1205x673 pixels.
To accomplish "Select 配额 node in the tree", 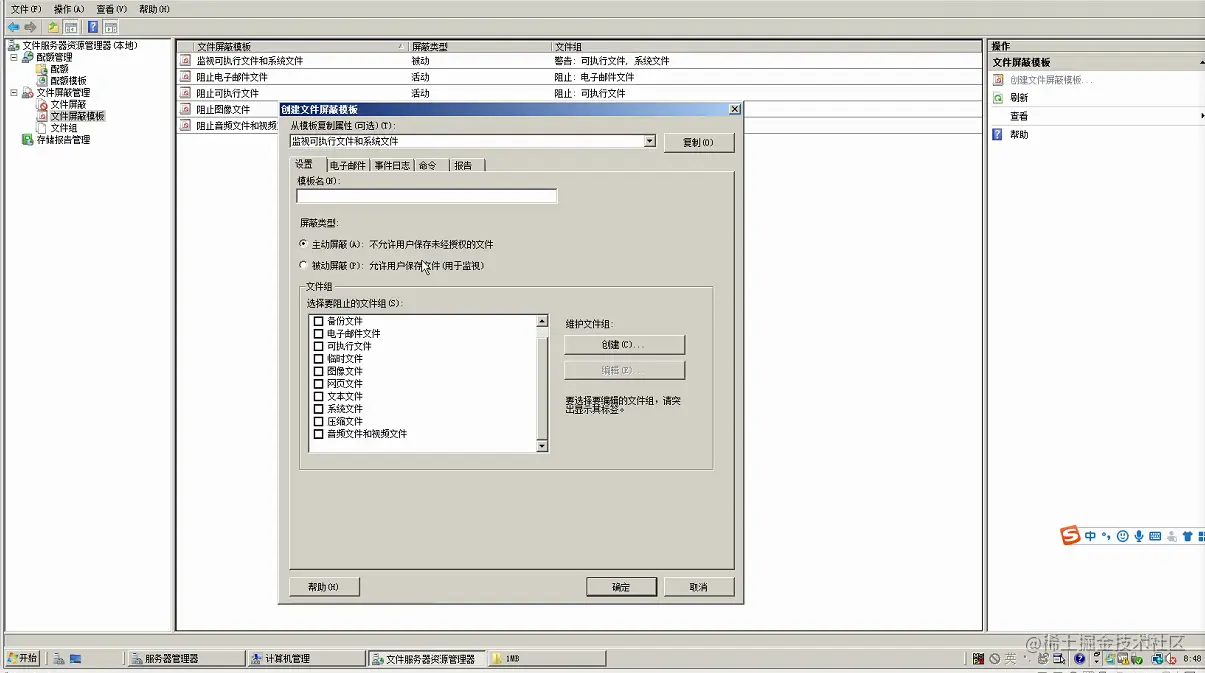I will coord(60,69).
